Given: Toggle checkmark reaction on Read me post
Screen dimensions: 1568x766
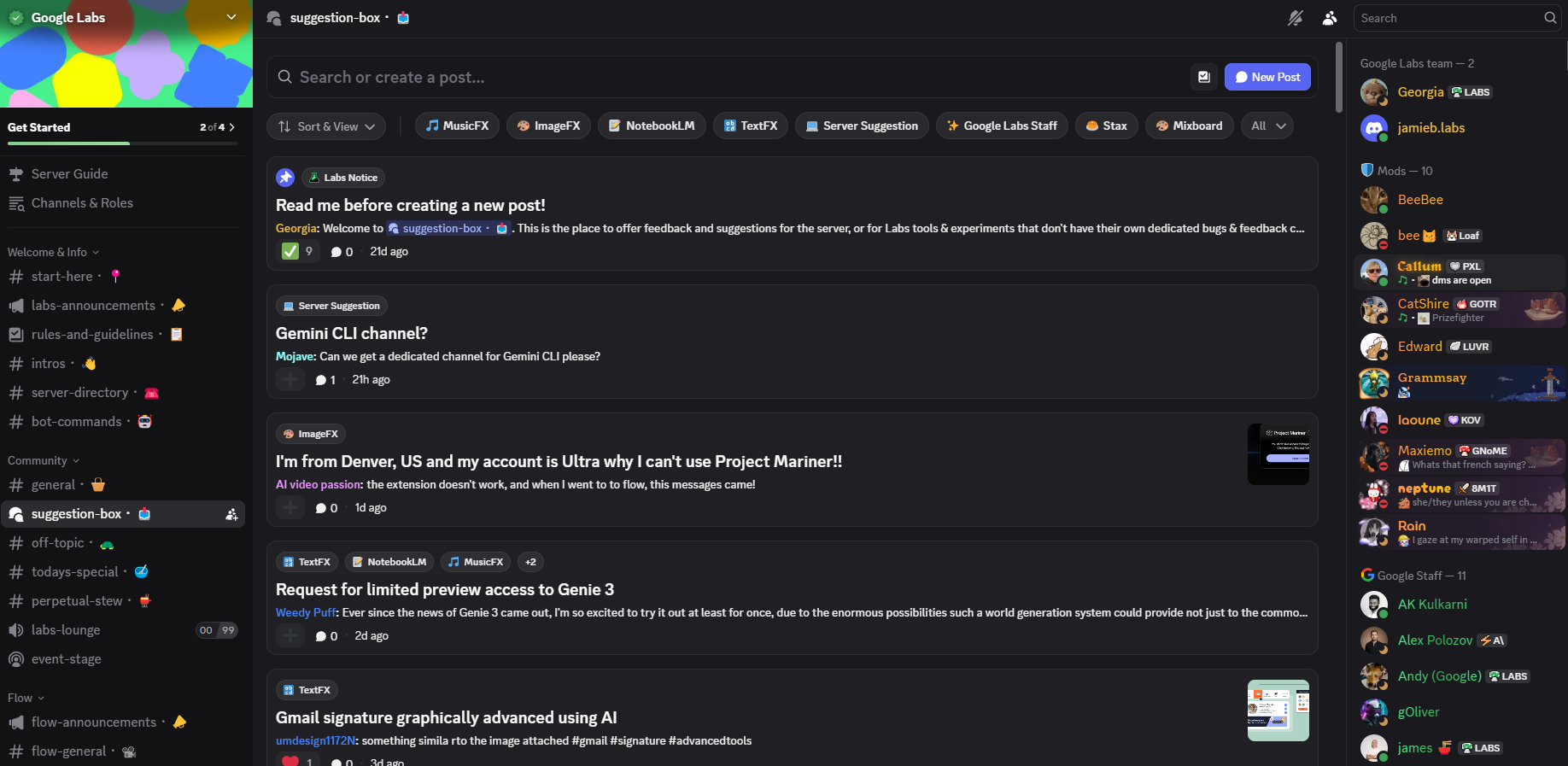Looking at the screenshot, I should tap(297, 251).
